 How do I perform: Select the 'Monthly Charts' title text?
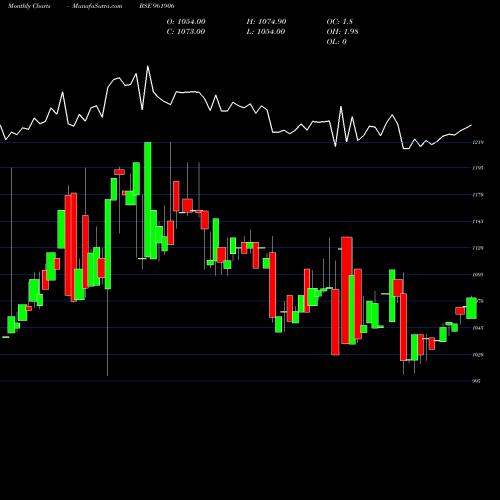(x=29, y=6)
